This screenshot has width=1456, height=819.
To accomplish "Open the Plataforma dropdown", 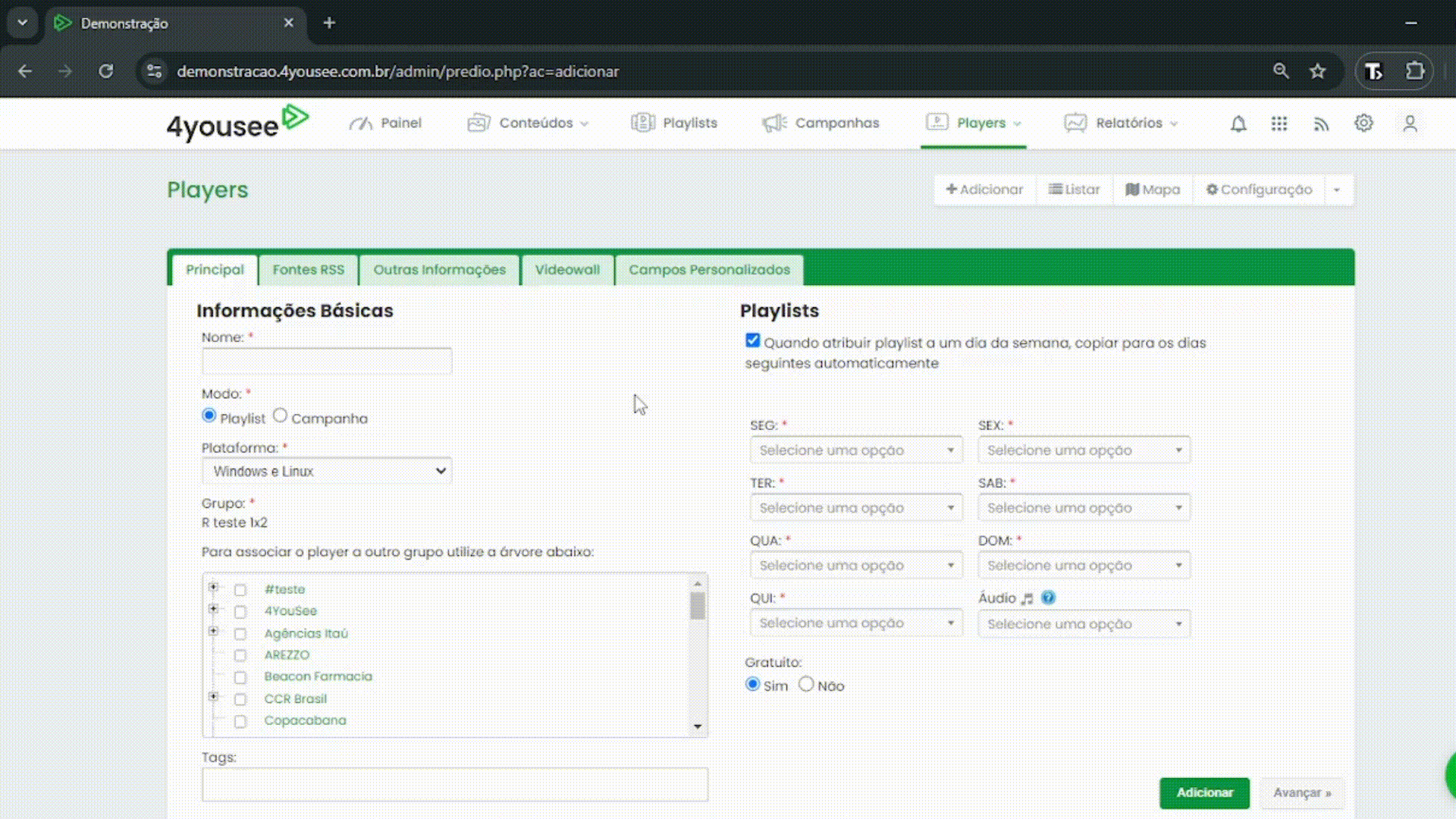I will click(x=327, y=471).
